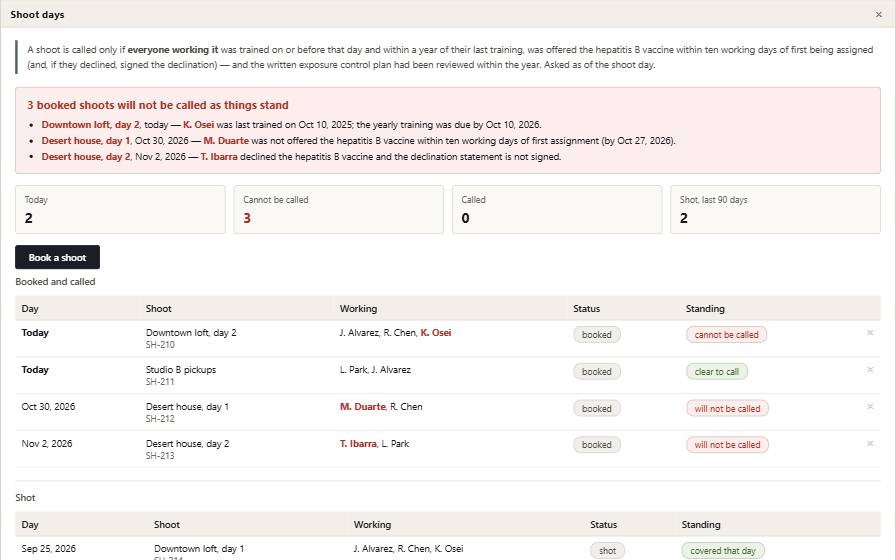Image resolution: width=896 pixels, height=560 pixels.
Task: Click the Booked and called heading
Action: point(55,282)
